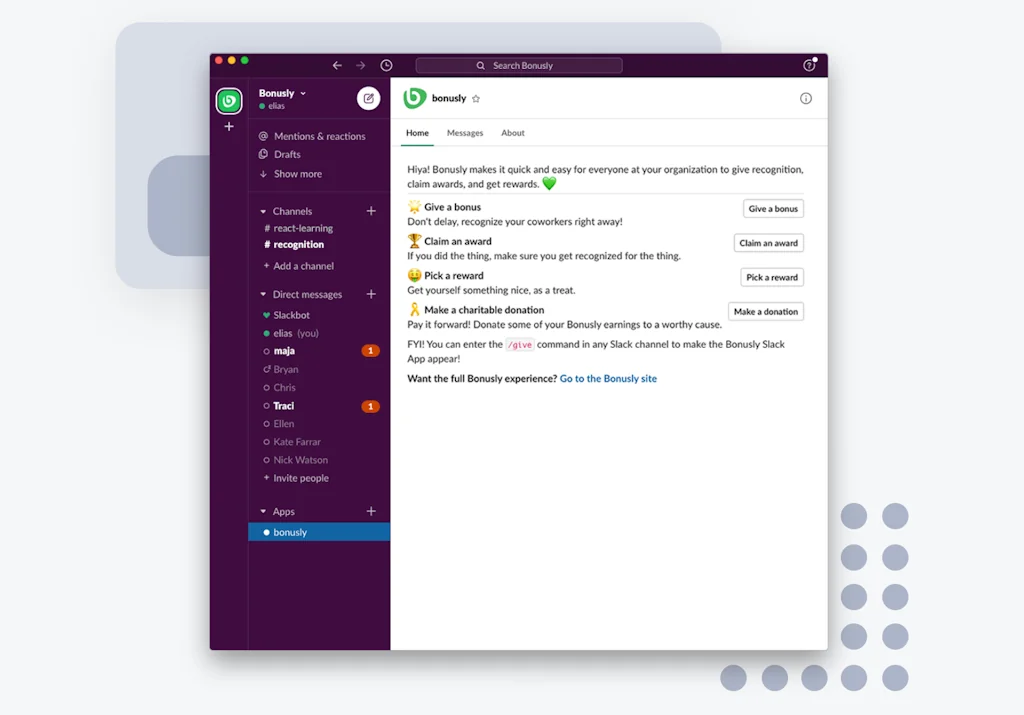Open app details info icon
The image size is (1024, 715).
click(x=806, y=98)
